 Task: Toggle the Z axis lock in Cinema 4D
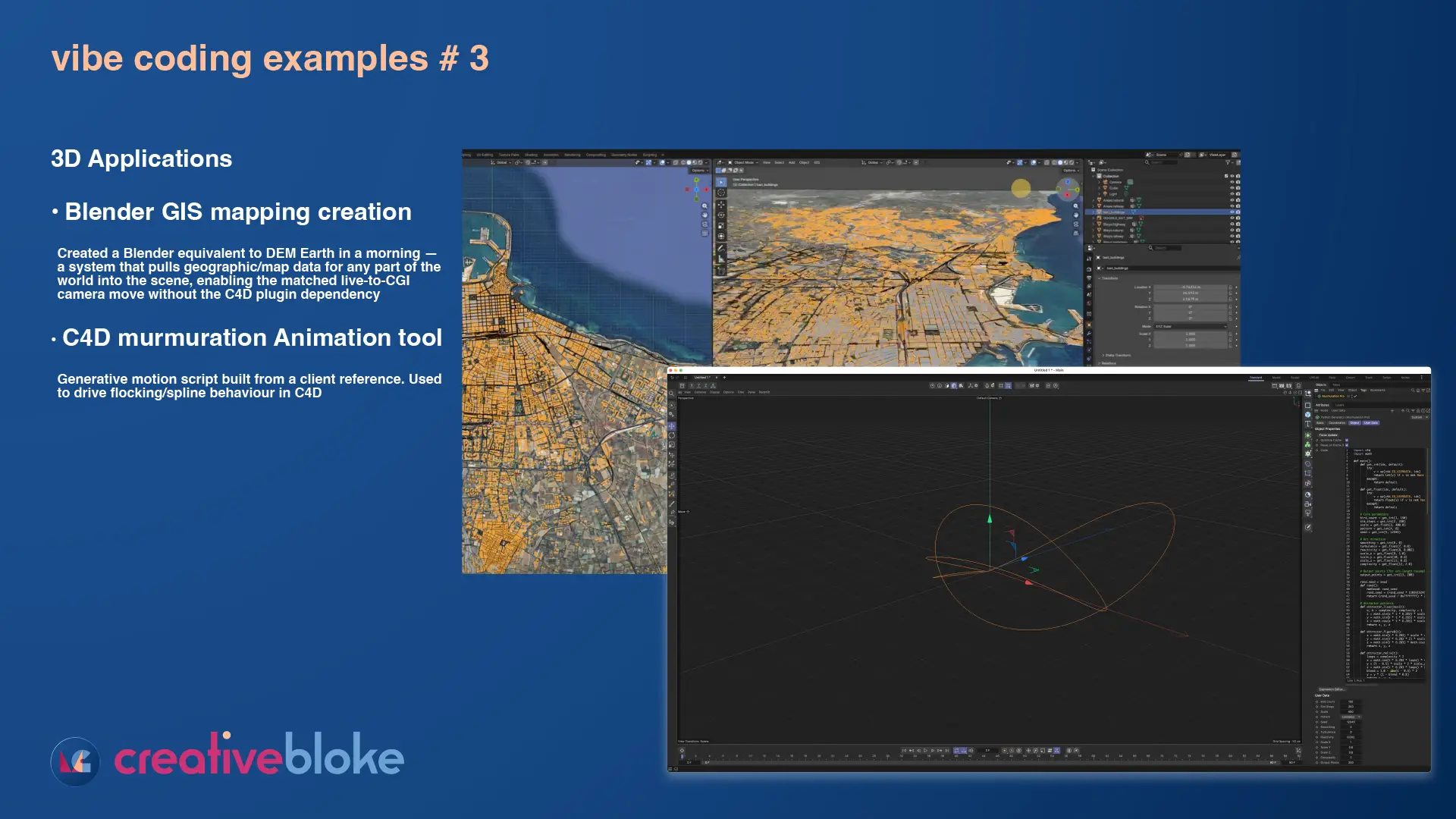point(705,385)
